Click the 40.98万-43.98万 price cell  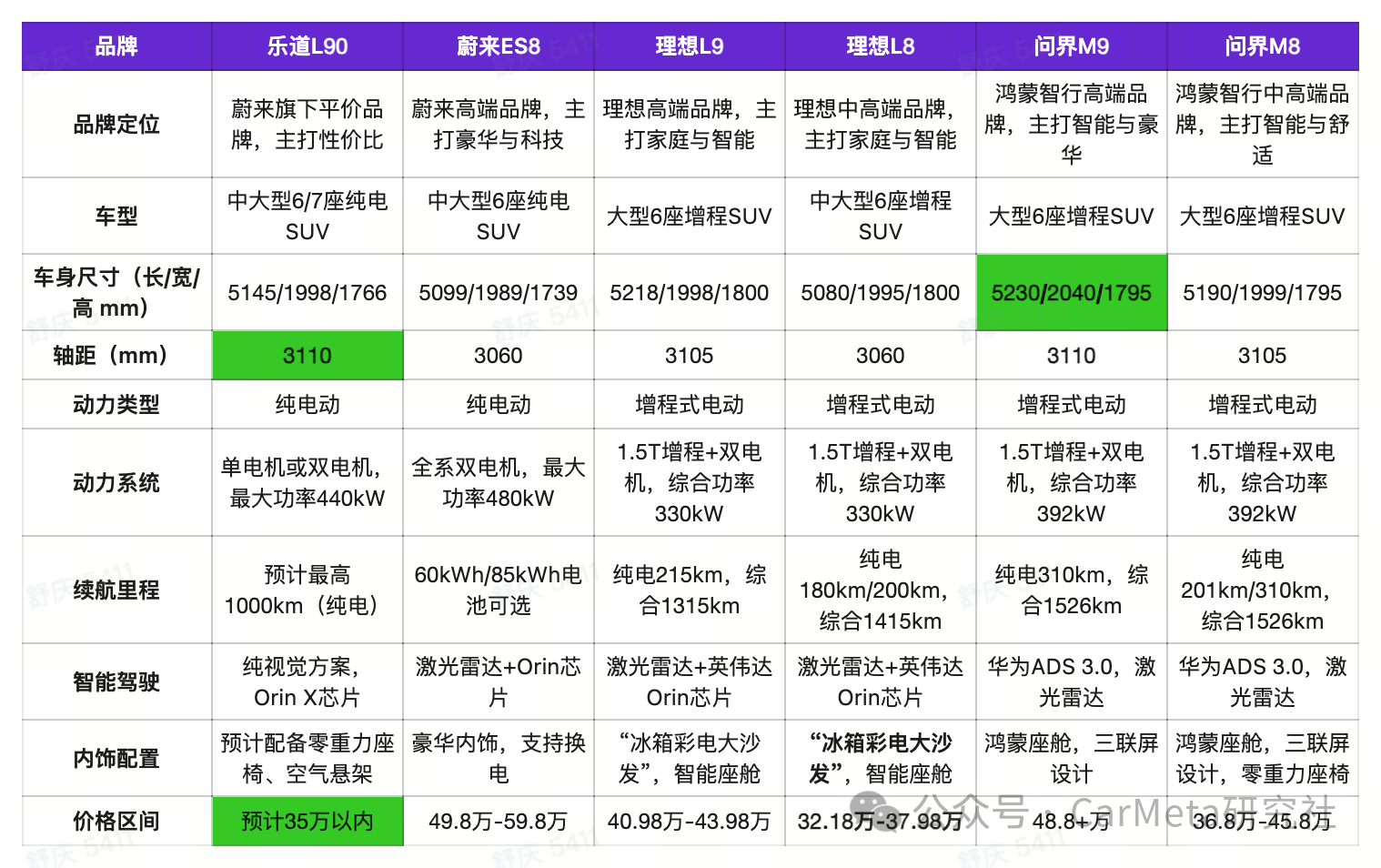[690, 822]
